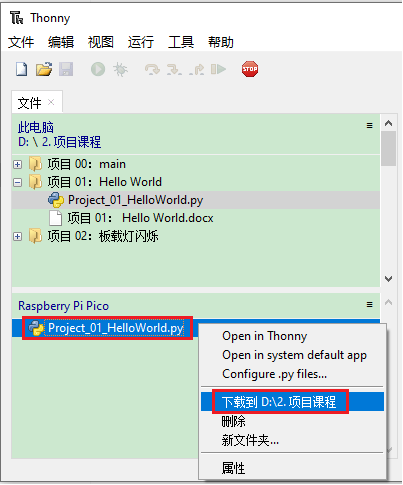Click the Step into debug icon
This screenshot has height=485, width=403.
(x=174, y=69)
